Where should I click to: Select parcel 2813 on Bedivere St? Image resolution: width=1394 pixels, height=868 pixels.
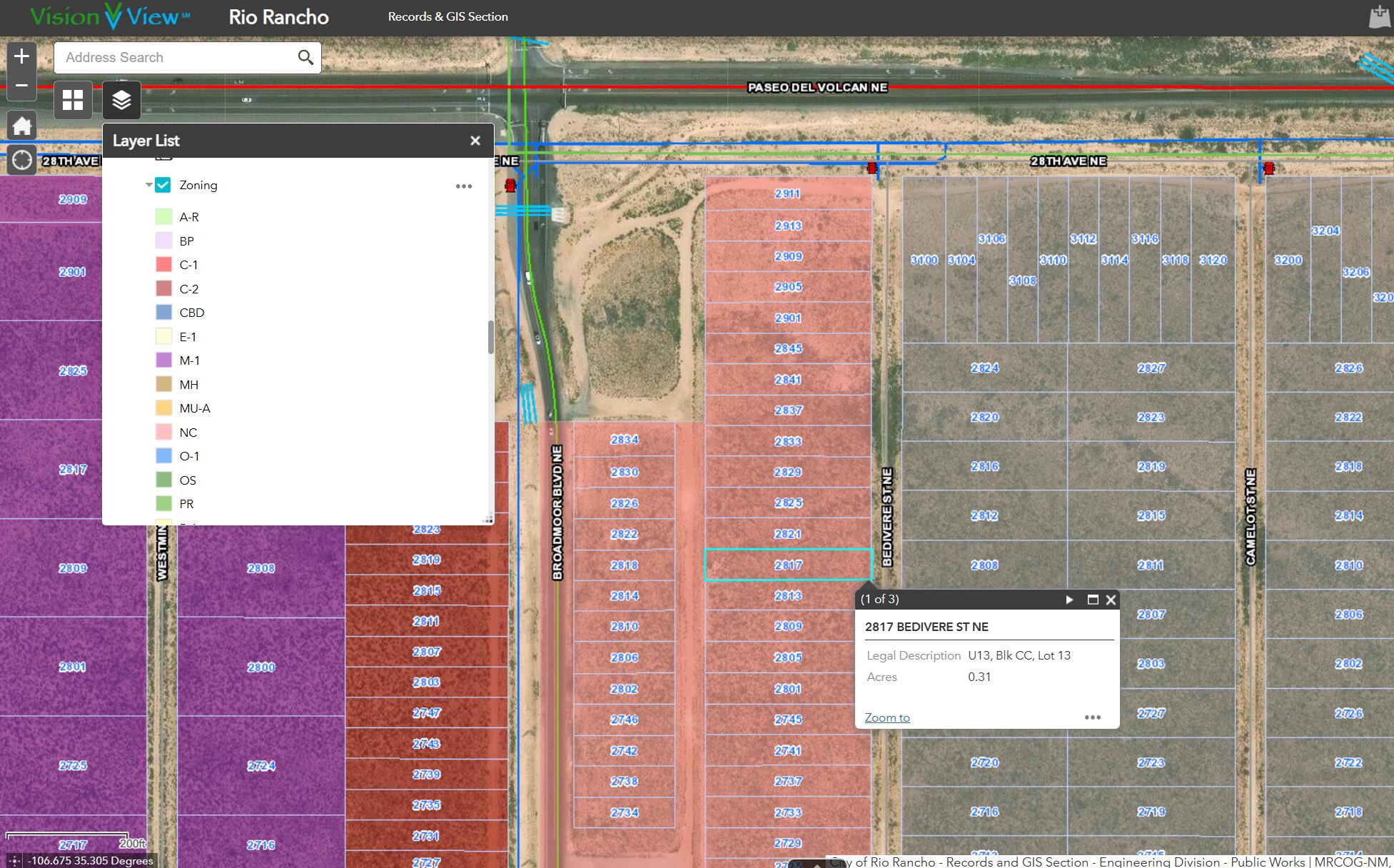click(788, 596)
